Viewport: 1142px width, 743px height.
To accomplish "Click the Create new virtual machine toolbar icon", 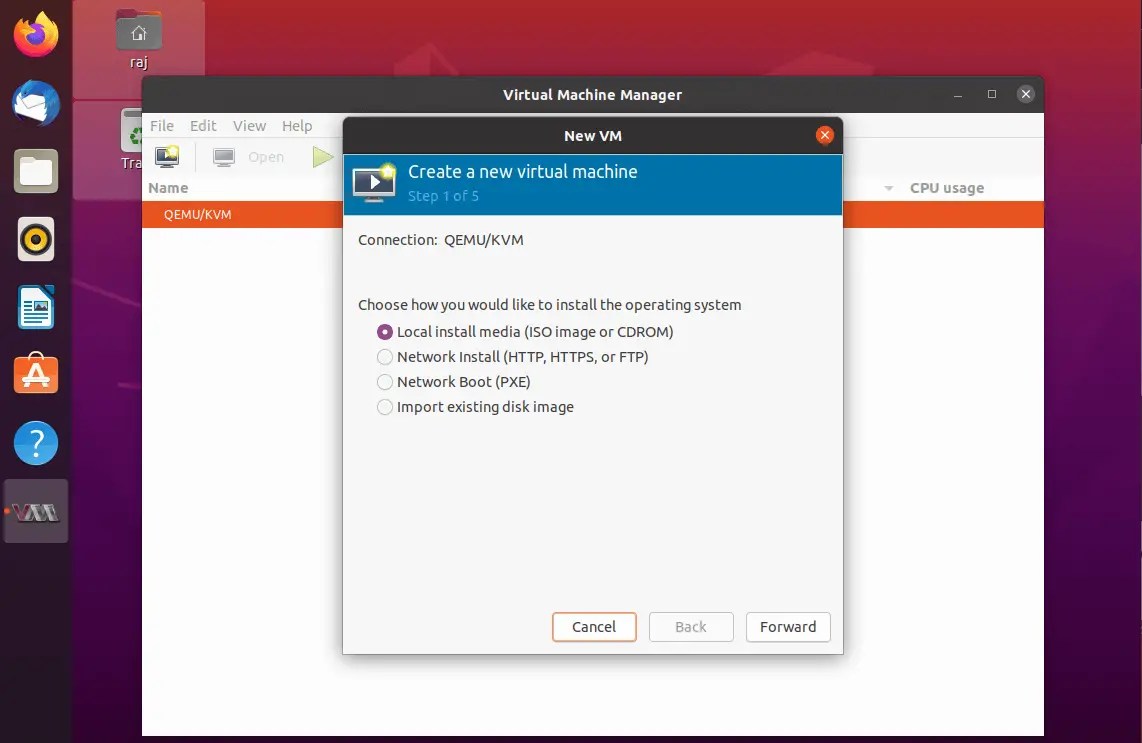I will tap(166, 156).
